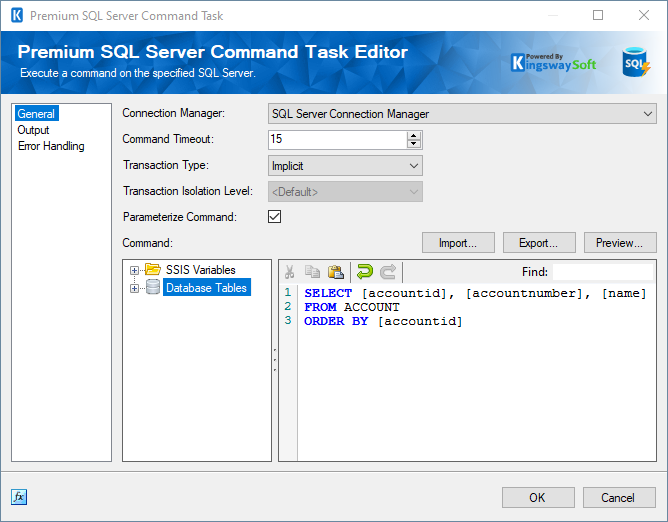The width and height of the screenshot is (668, 522).
Task: Switch to the Error Handling page
Action: [x=51, y=146]
